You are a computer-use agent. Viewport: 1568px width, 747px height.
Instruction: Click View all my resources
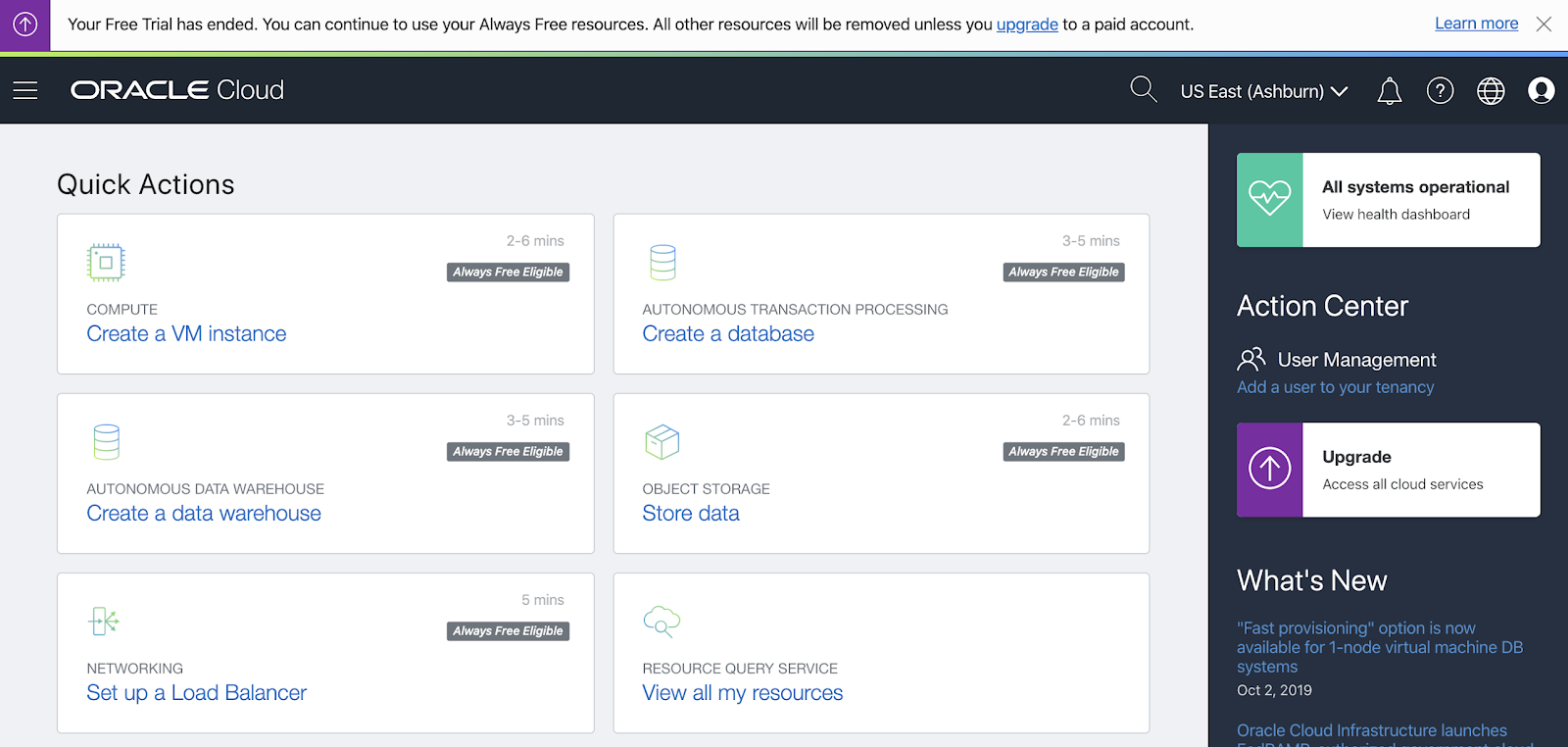click(x=742, y=693)
